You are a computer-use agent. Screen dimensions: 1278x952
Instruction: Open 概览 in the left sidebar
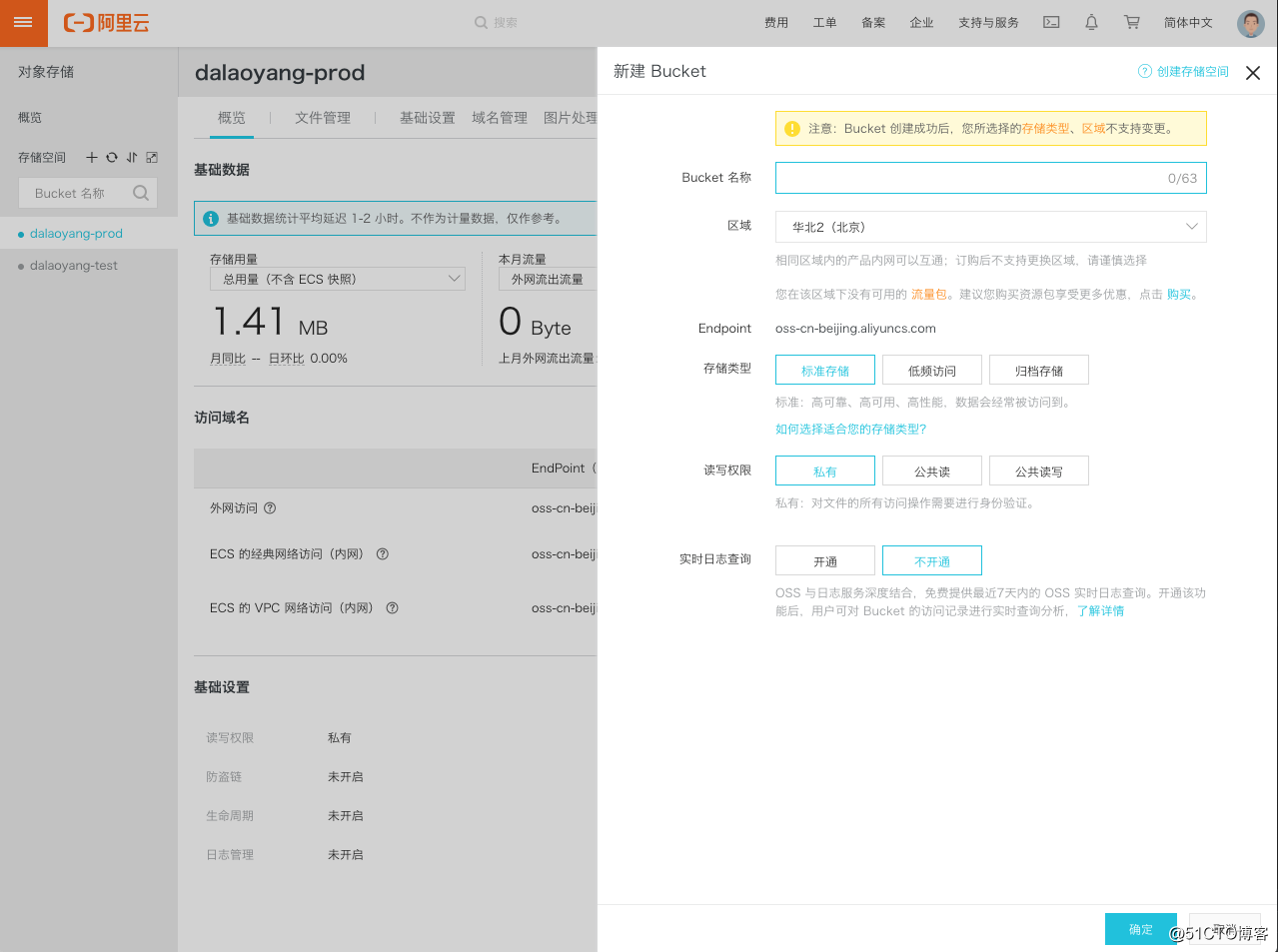30,118
